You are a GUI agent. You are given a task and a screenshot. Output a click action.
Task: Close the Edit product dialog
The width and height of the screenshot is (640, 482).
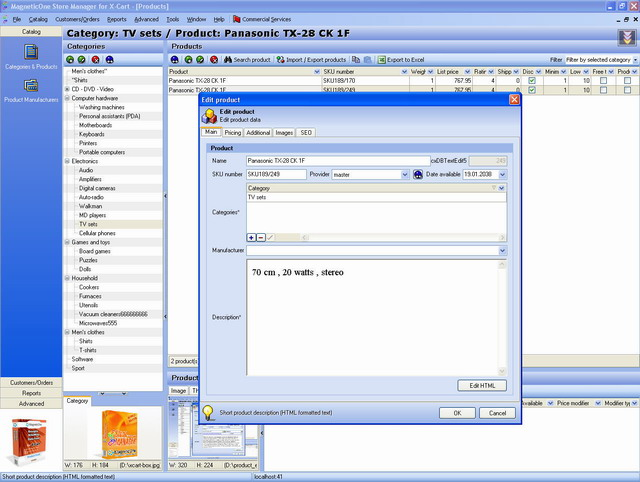pyautogui.click(x=514, y=100)
